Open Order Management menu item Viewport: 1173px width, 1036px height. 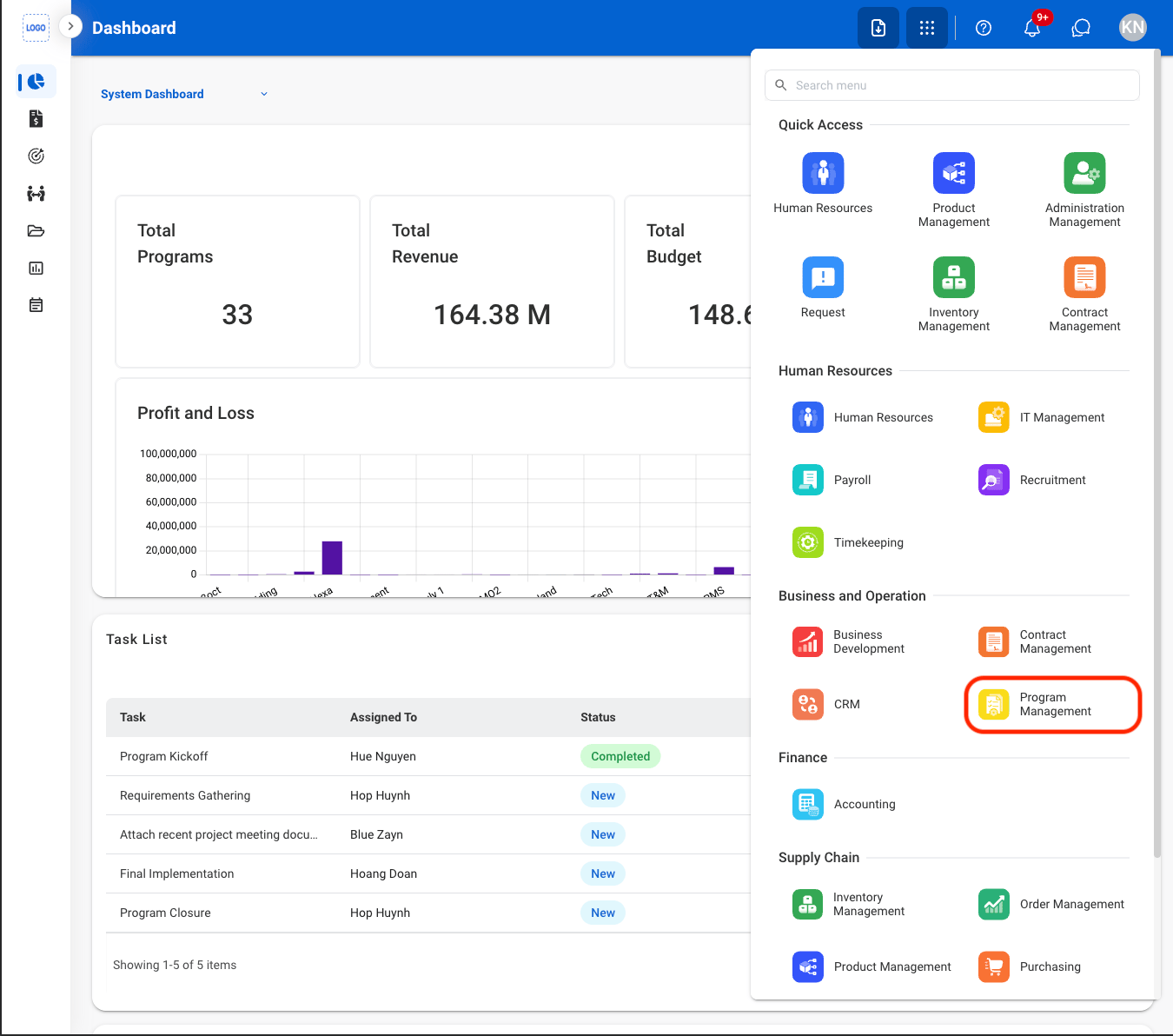tap(1053, 904)
